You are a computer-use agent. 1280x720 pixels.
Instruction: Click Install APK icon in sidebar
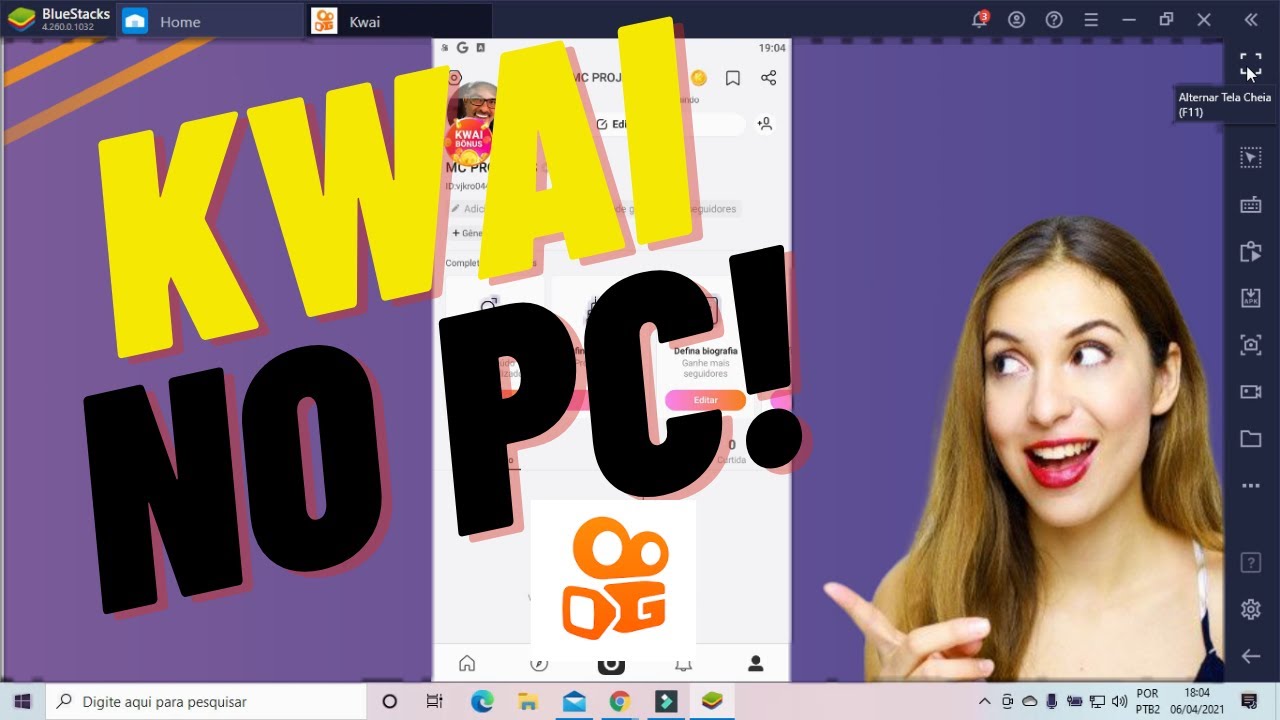1250,298
